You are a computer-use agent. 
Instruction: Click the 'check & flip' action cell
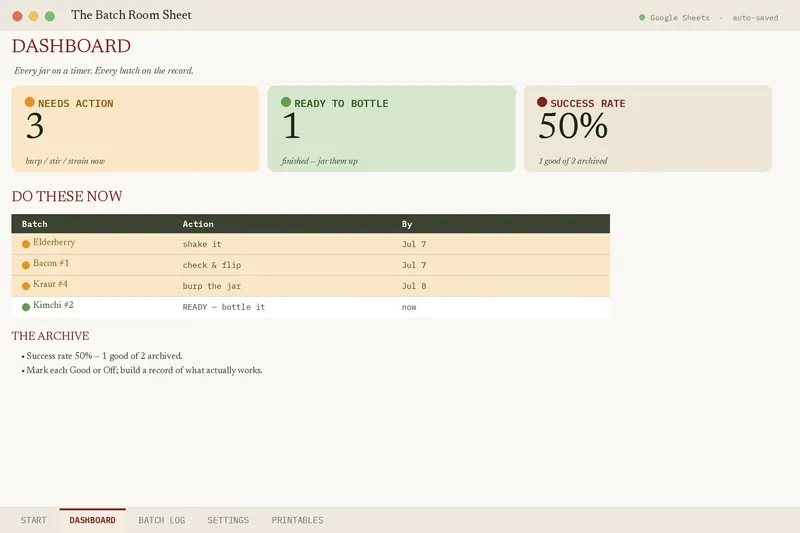[212, 265]
